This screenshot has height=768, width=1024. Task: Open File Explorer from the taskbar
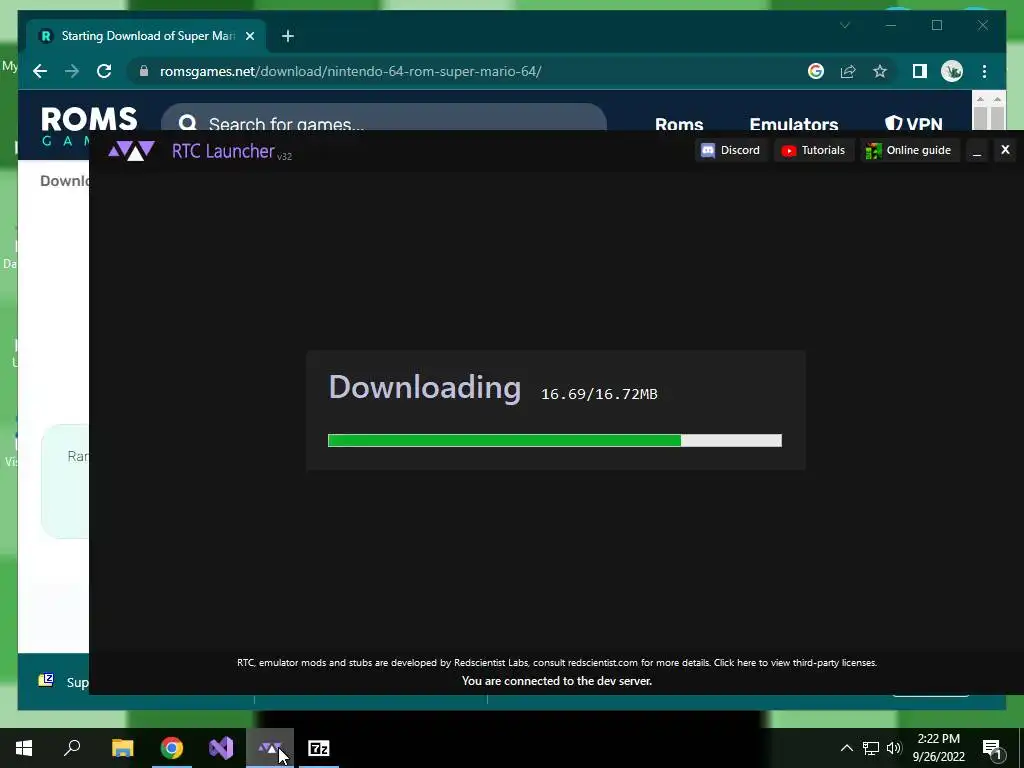click(x=122, y=748)
